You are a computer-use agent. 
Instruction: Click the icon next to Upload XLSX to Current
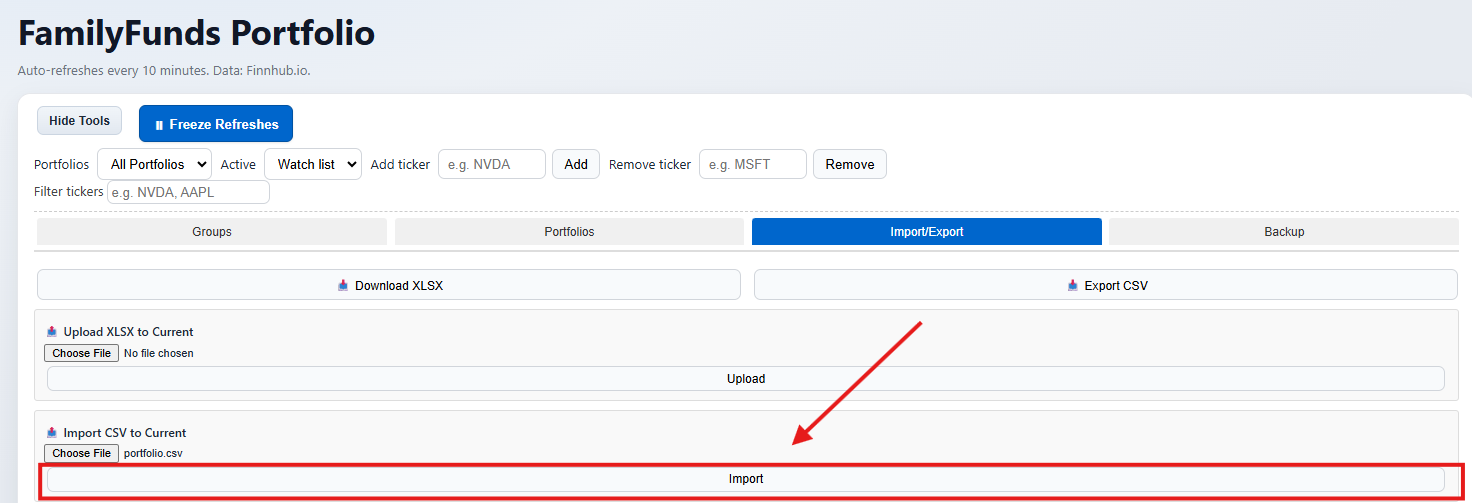point(52,331)
